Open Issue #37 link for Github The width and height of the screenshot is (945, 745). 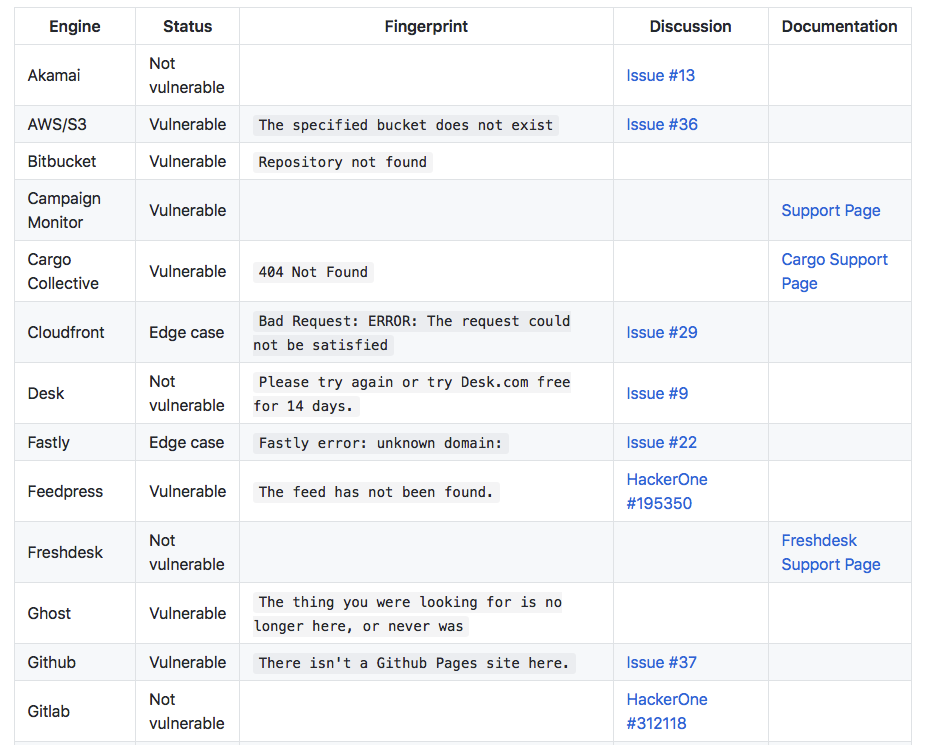(661, 662)
